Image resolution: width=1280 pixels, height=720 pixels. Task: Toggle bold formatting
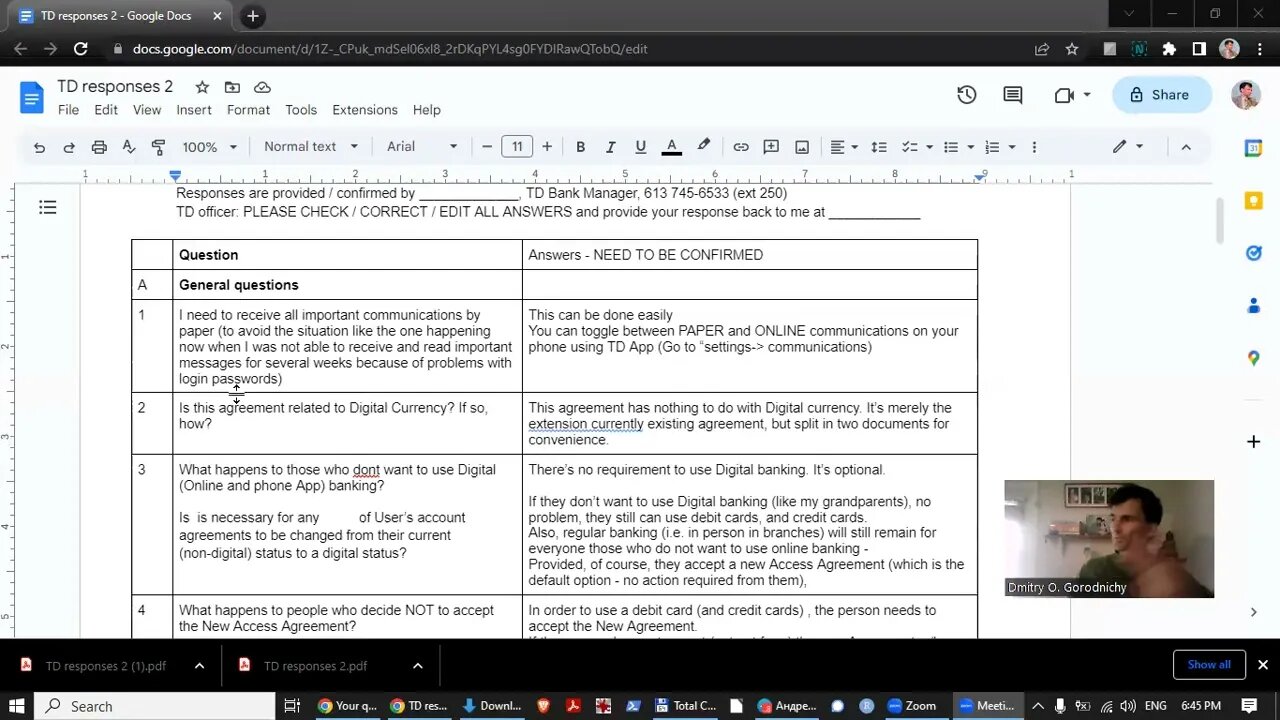tap(580, 147)
